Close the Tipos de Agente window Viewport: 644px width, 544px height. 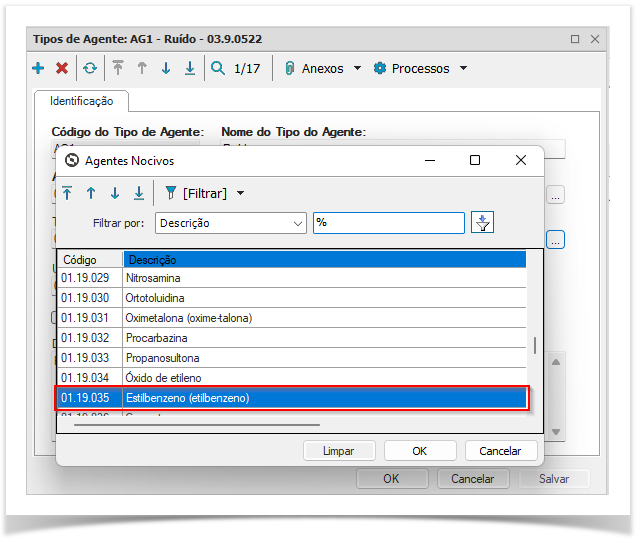[x=595, y=39]
